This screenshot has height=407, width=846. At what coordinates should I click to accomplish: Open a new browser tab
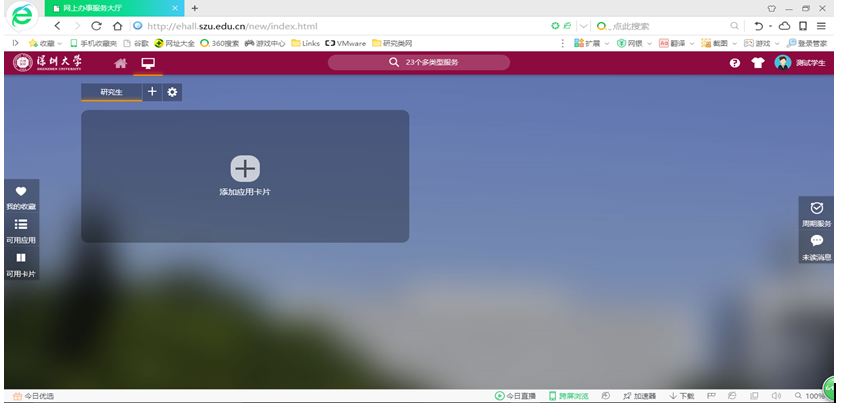(195, 8)
